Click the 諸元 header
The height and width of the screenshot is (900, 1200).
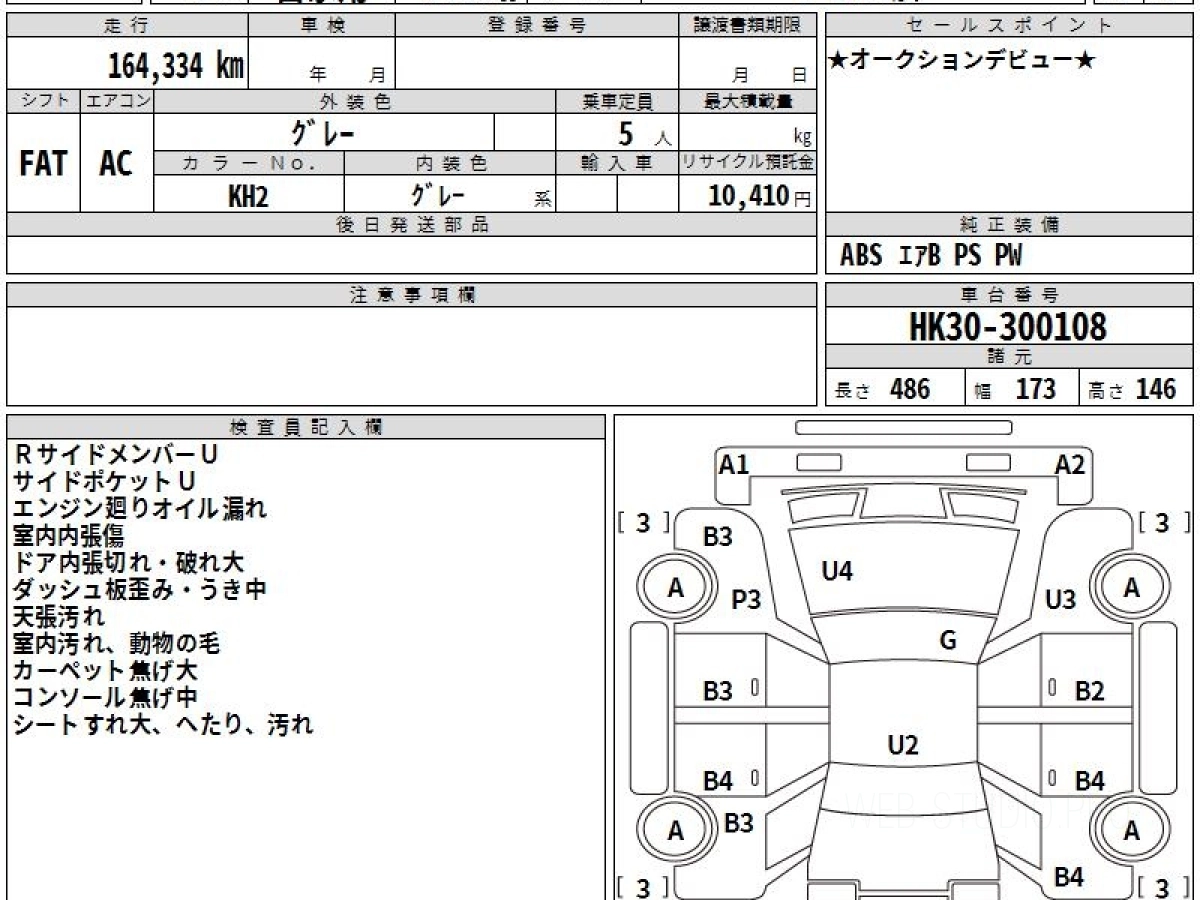click(1009, 357)
